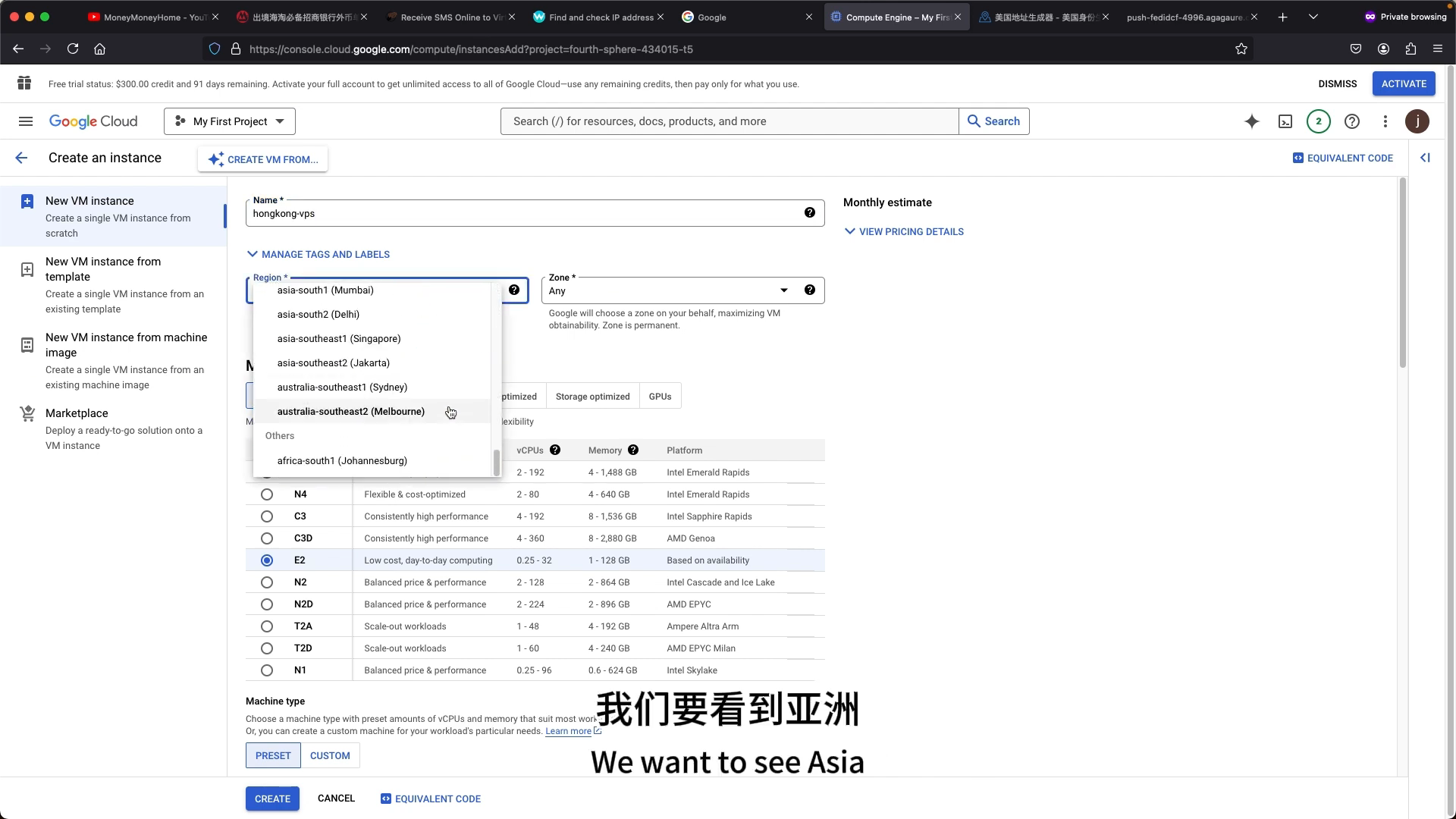The width and height of the screenshot is (1456, 819).
Task: Switch to the Storage optimized tab
Action: tap(592, 397)
